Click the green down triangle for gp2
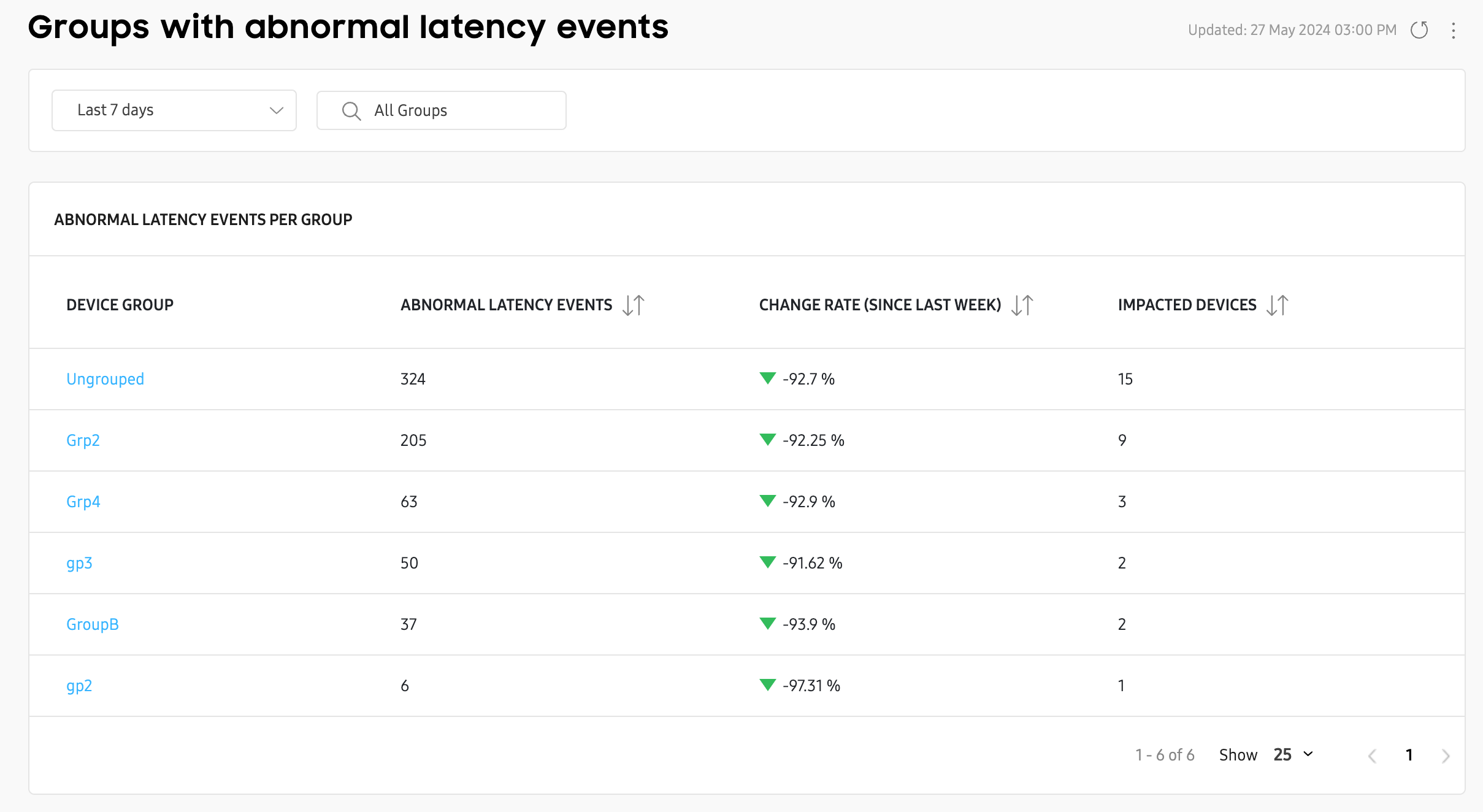 (x=768, y=685)
